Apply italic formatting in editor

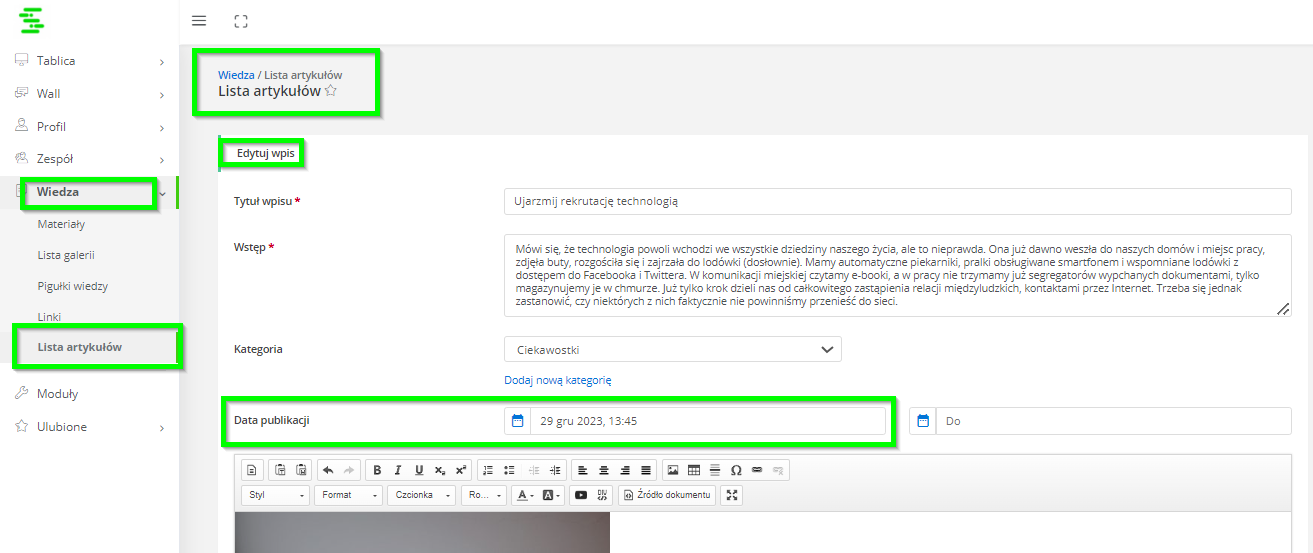click(x=398, y=470)
